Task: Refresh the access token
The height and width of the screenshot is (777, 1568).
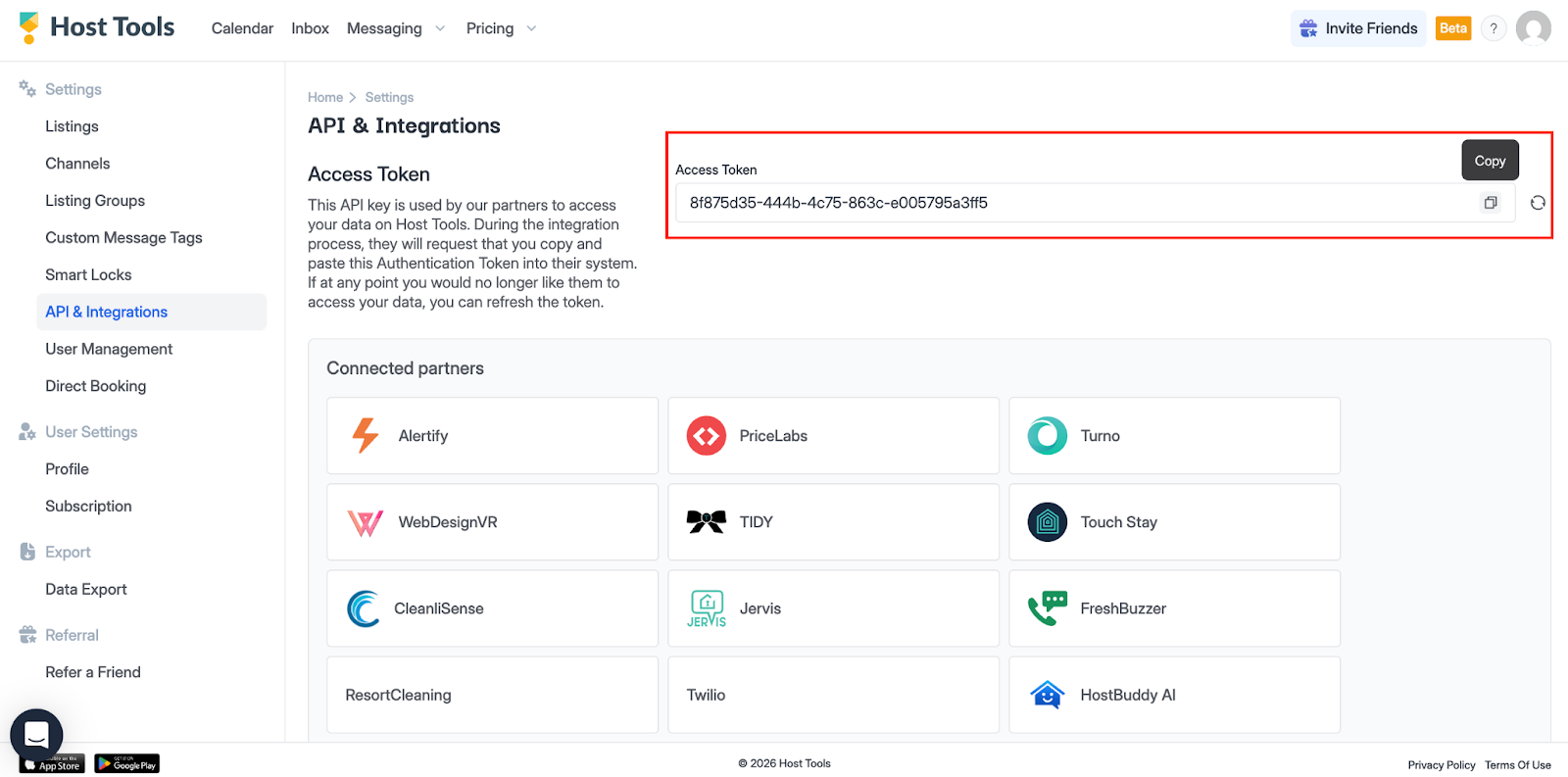Action: 1538,203
